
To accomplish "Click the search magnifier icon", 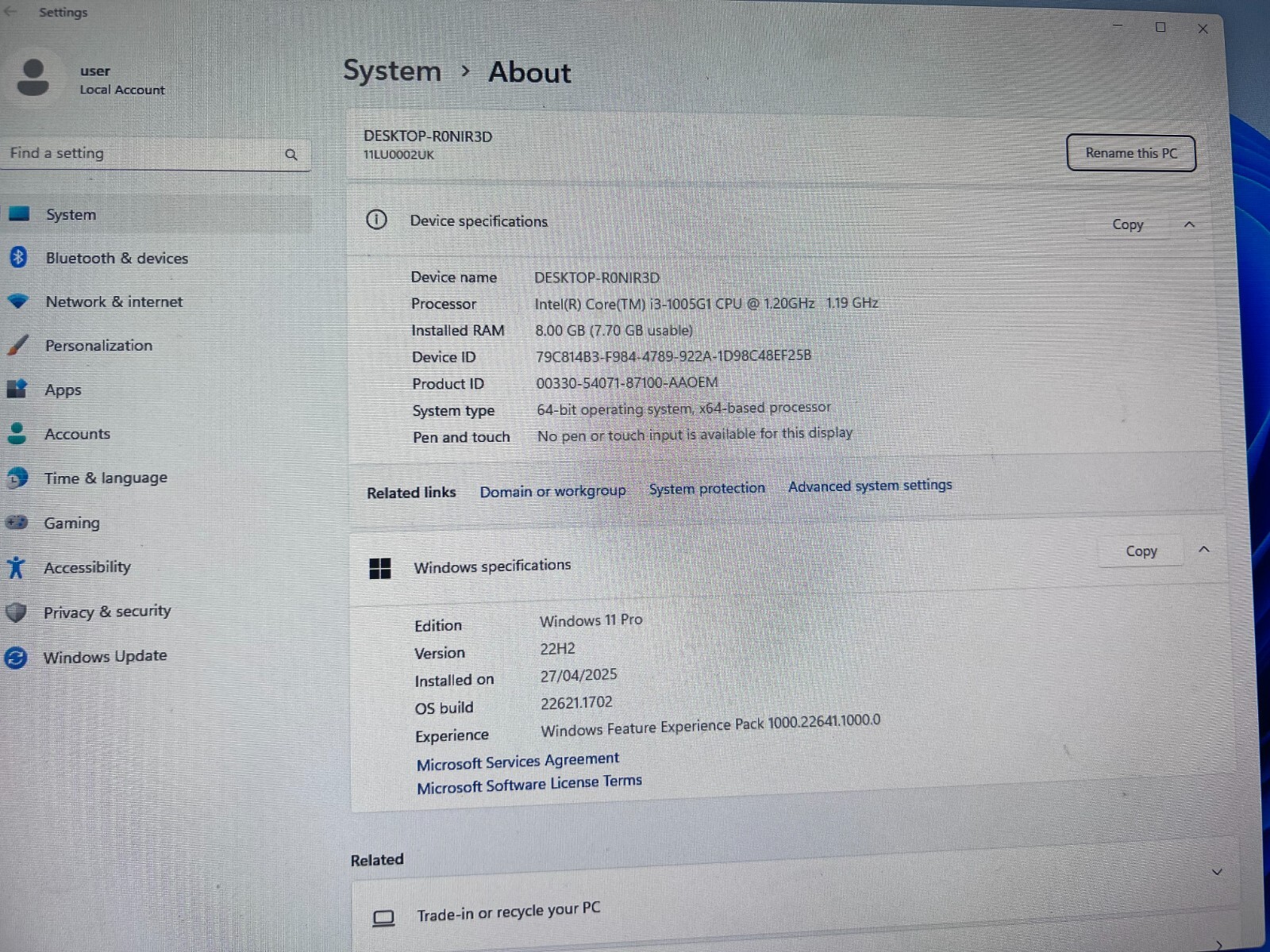I will (x=291, y=155).
